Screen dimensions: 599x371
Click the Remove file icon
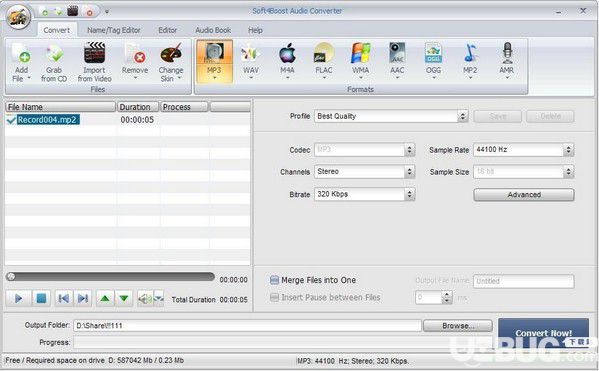(x=135, y=54)
